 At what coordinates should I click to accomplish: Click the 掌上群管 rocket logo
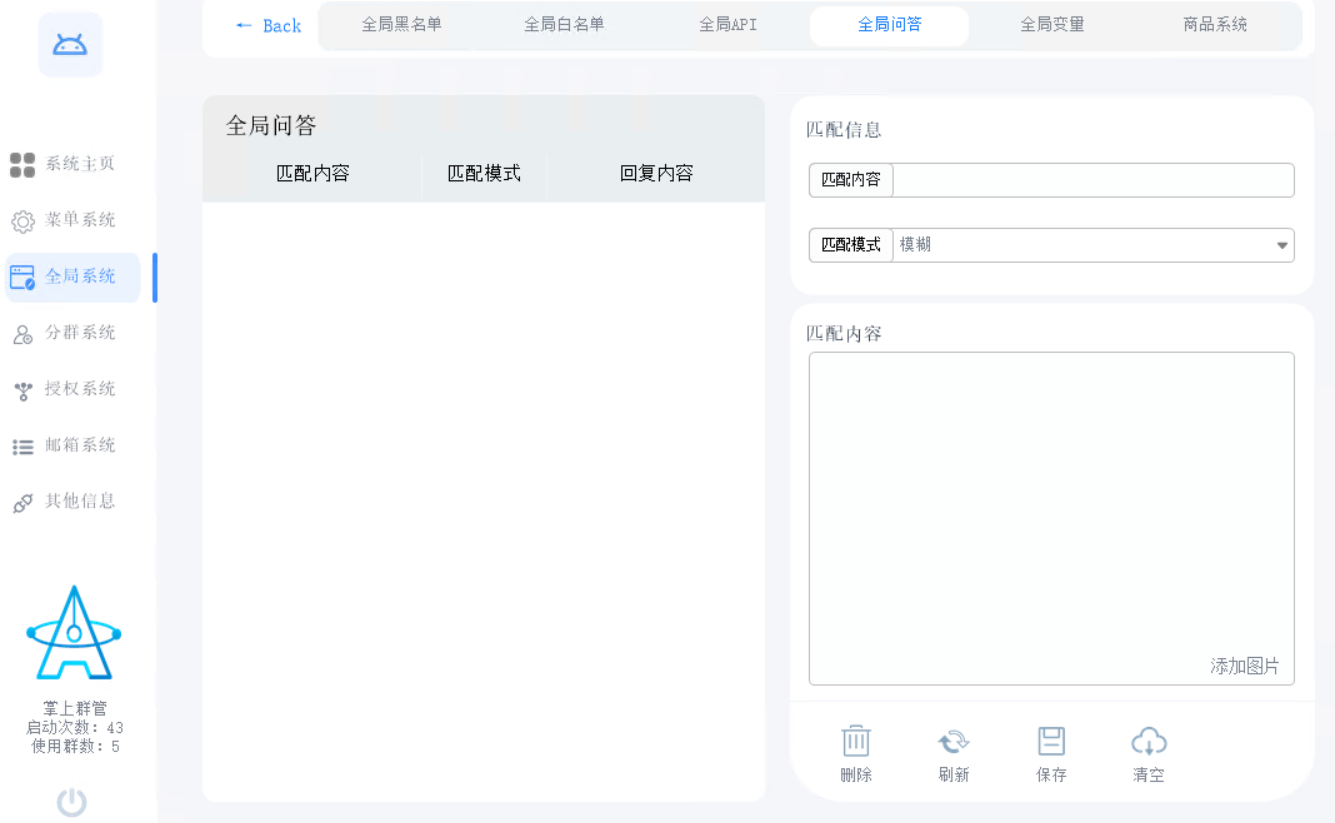74,633
